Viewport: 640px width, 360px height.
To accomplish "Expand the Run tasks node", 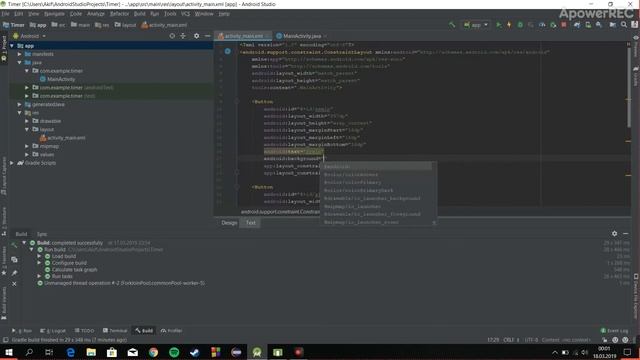I will [40, 276].
